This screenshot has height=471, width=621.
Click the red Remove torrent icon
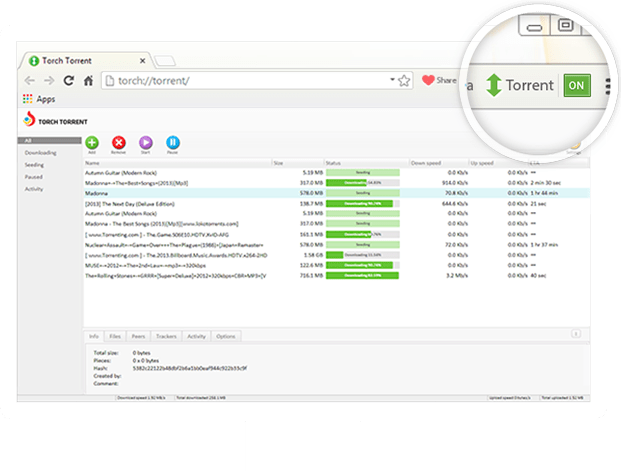118,143
